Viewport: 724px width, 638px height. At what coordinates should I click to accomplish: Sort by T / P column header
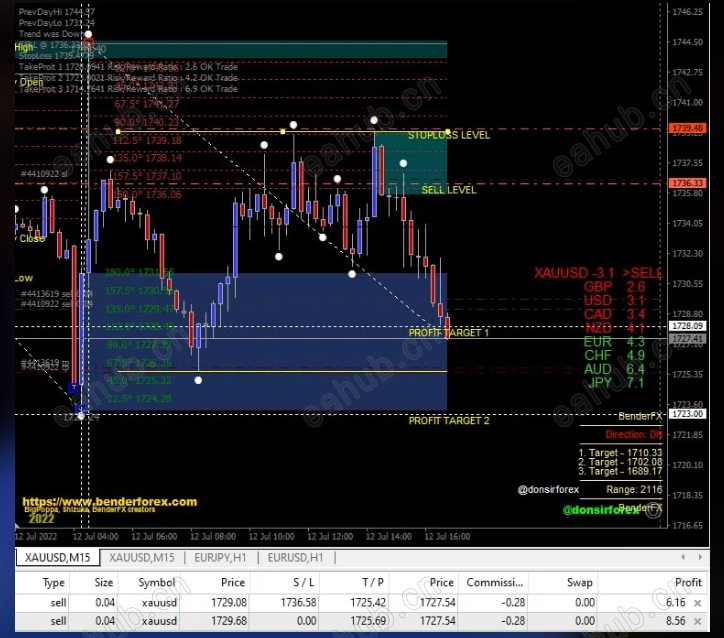pyautogui.click(x=373, y=583)
